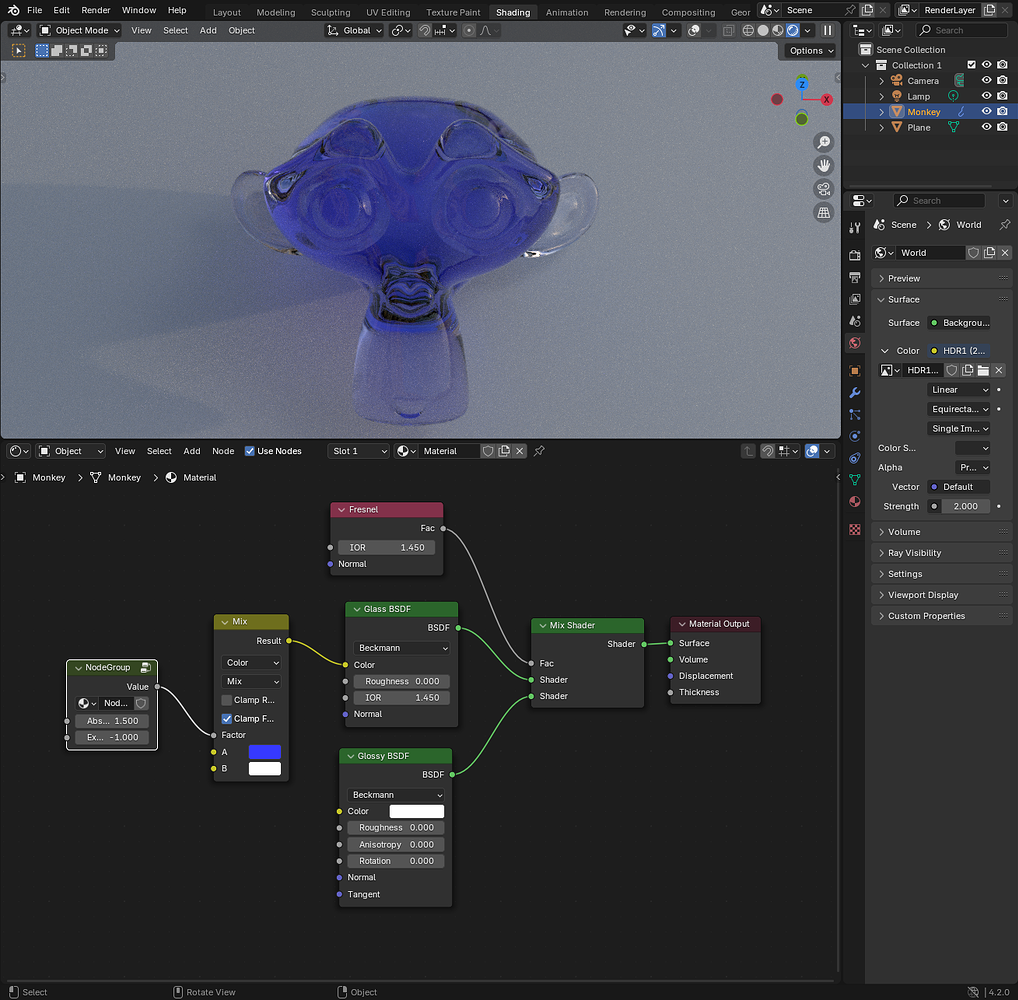Collapse the Fresnel node

pos(341,510)
